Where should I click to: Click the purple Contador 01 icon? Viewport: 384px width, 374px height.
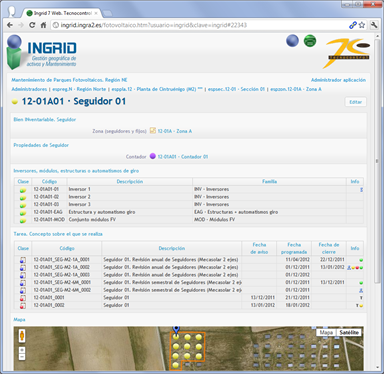point(153,156)
